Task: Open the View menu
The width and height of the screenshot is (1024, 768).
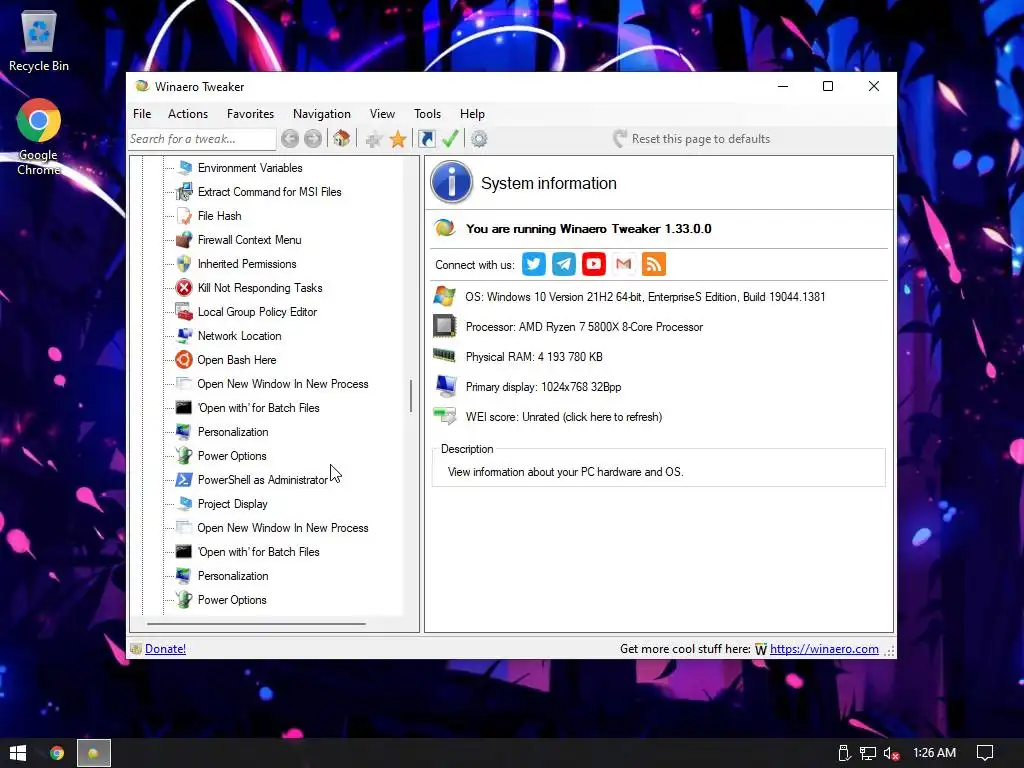Action: [x=382, y=114]
